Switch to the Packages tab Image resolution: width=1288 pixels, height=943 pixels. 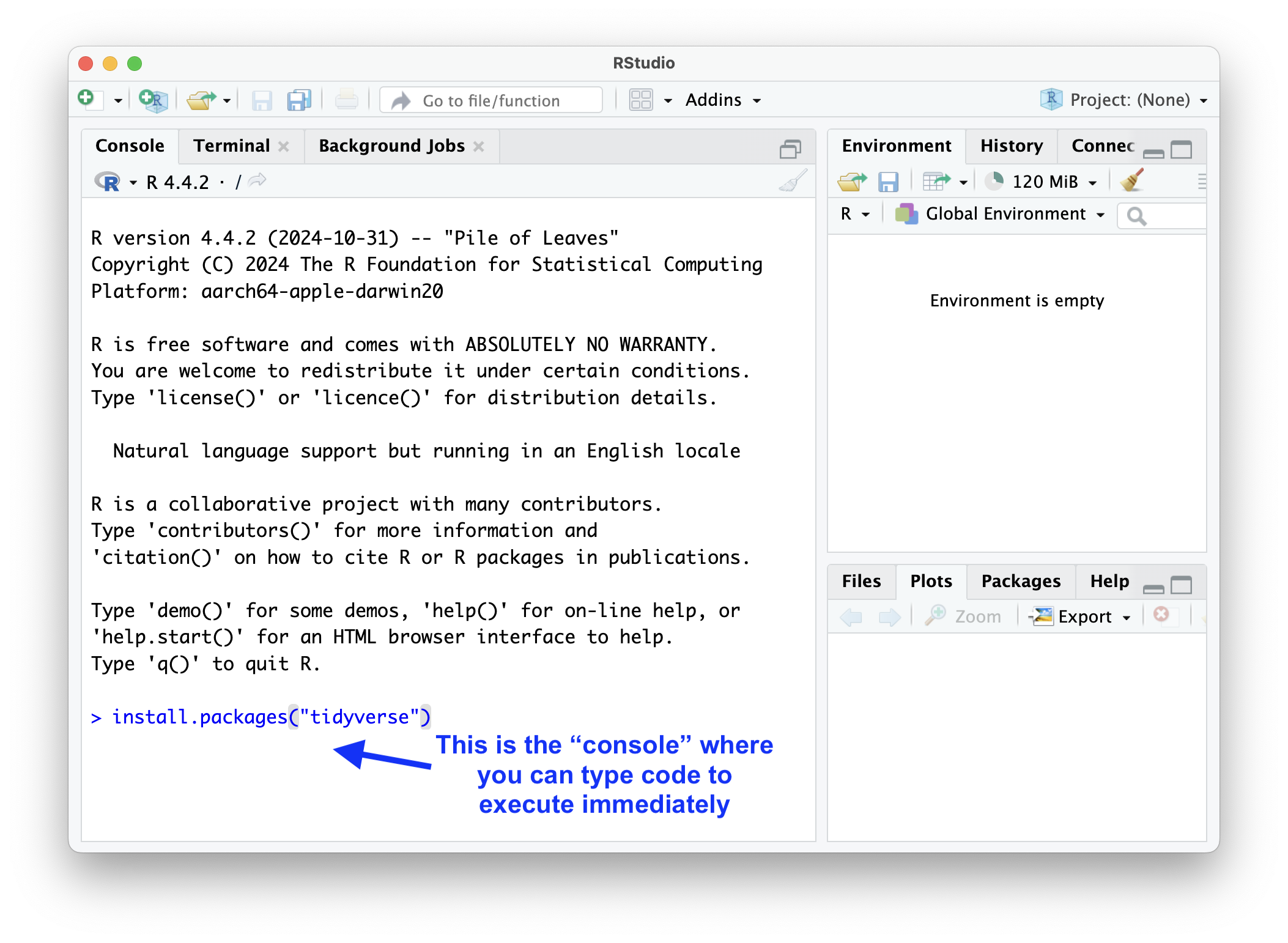pos(1021,581)
